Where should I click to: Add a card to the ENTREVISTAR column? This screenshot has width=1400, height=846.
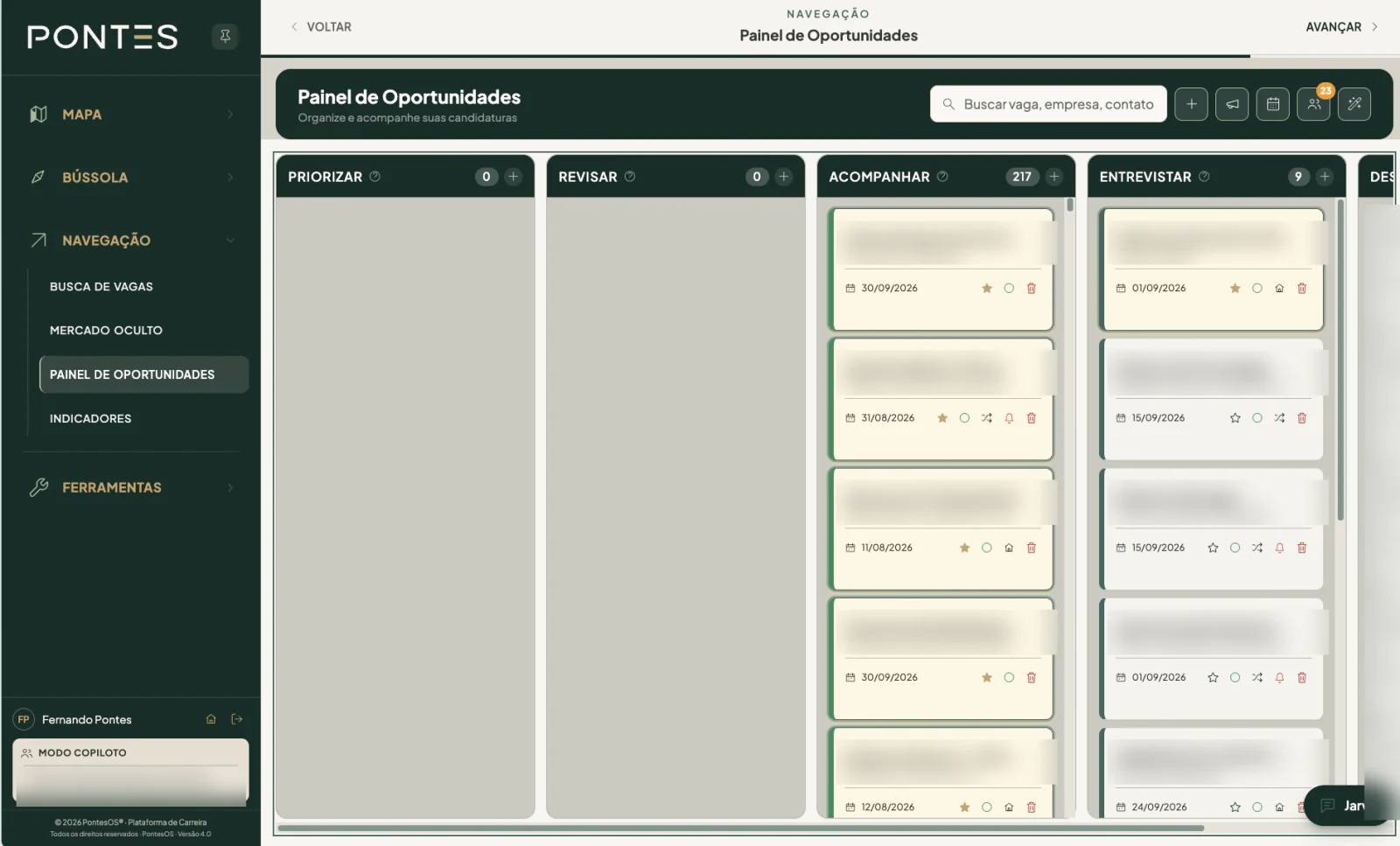tap(1325, 177)
